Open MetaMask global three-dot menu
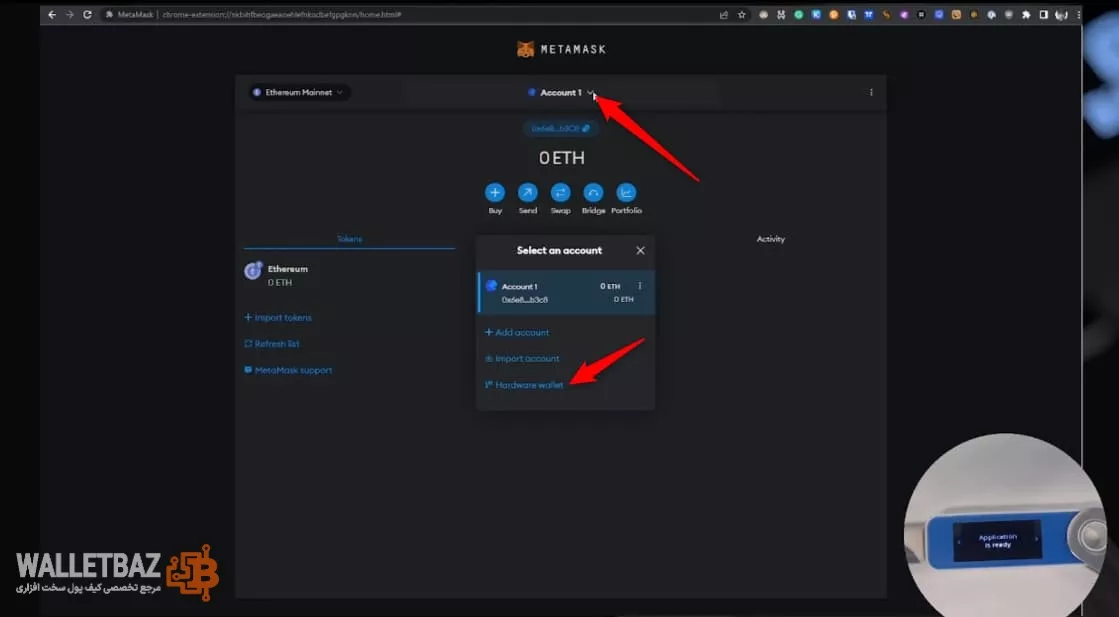This screenshot has height=617, width=1119. tap(871, 92)
